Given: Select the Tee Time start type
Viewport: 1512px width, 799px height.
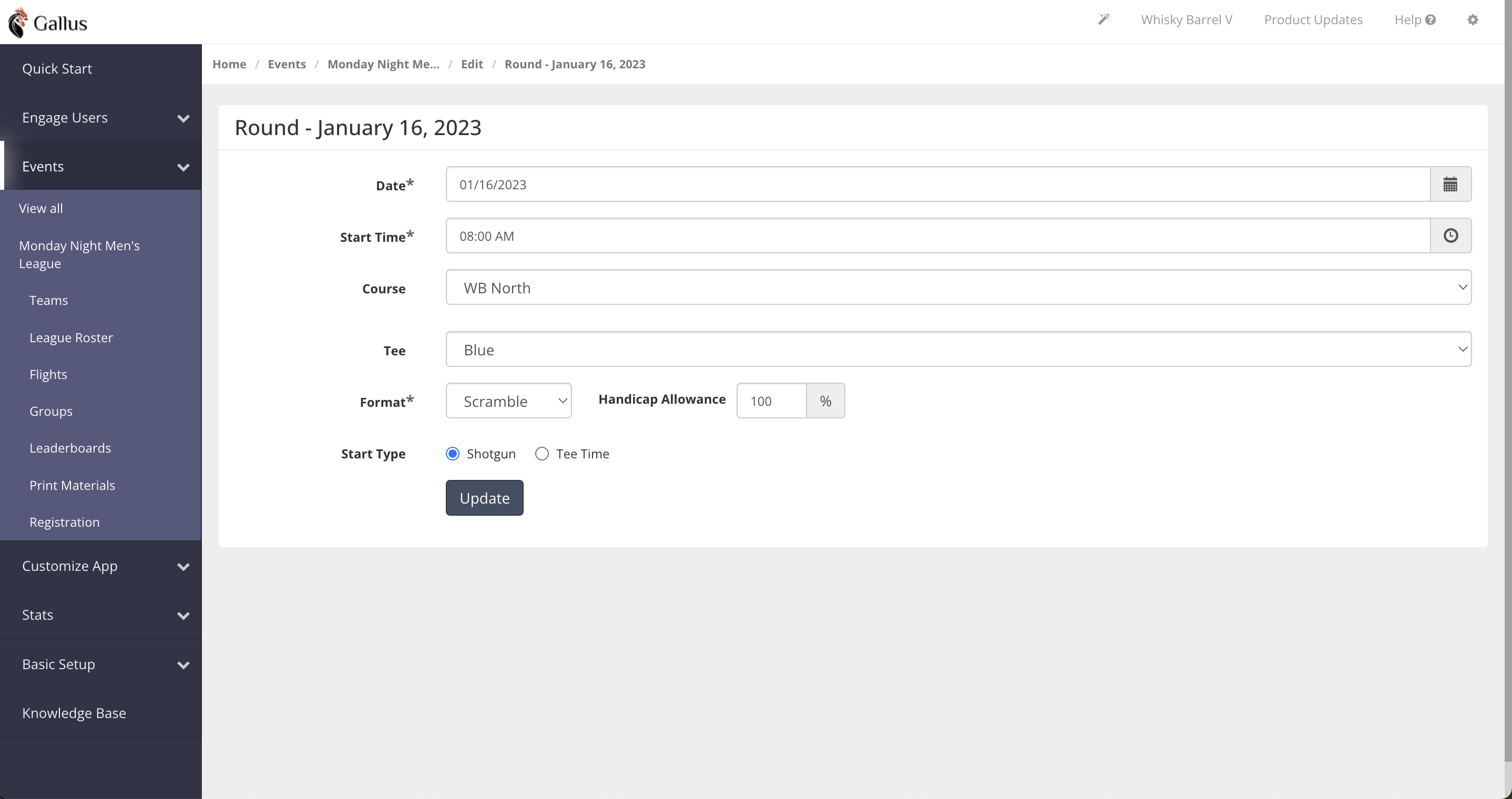Looking at the screenshot, I should (542, 454).
